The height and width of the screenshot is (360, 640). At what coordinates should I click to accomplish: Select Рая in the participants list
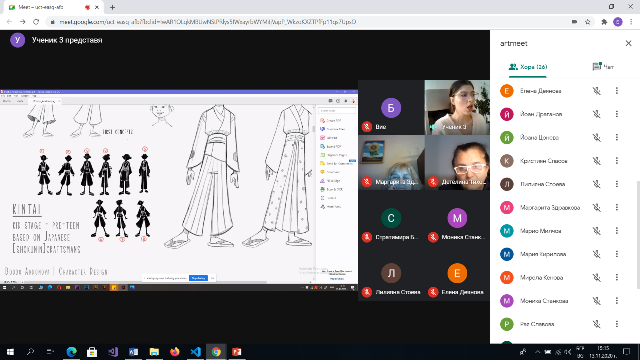[562, 324]
